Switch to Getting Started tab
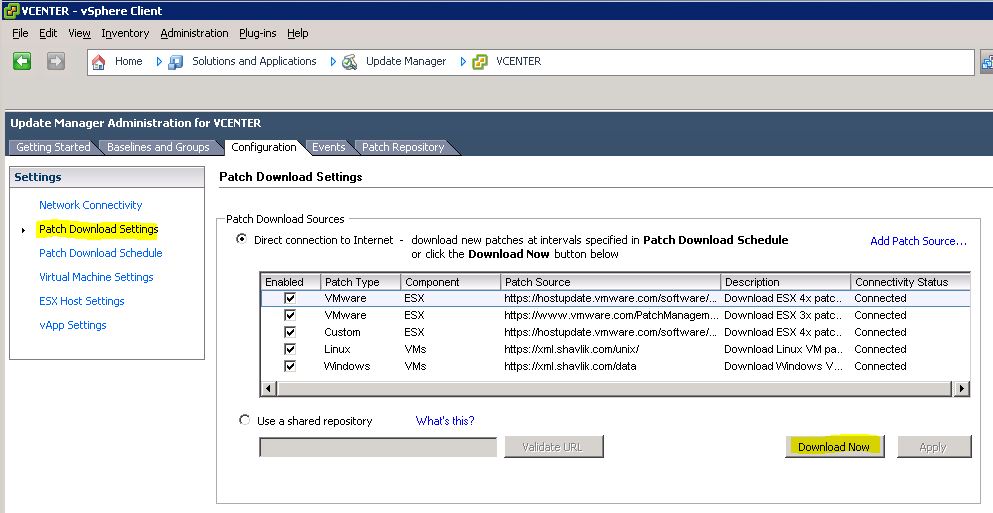Screen dimensions: 993x513 pyautogui.click(x=53, y=147)
